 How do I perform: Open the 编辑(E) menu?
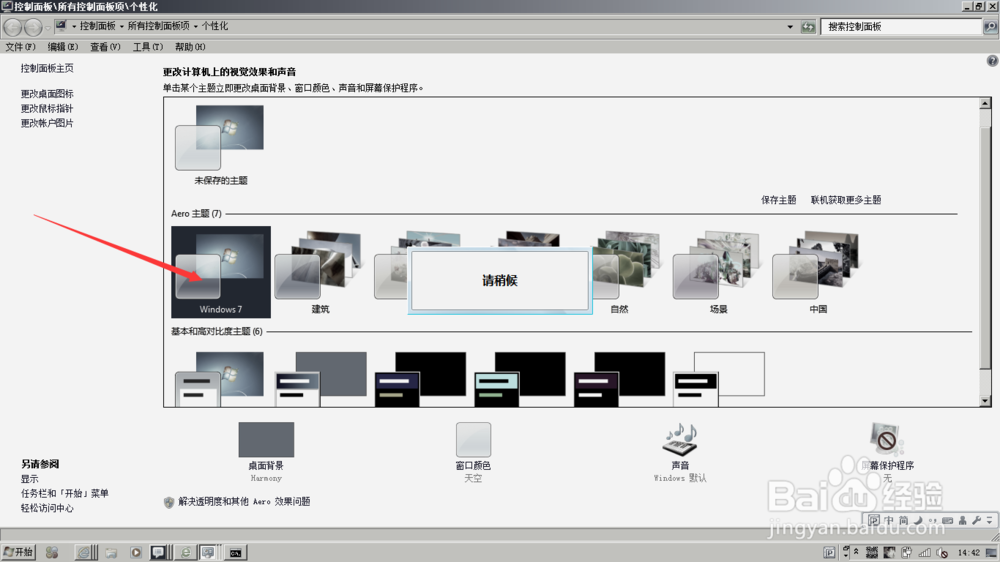click(x=62, y=47)
